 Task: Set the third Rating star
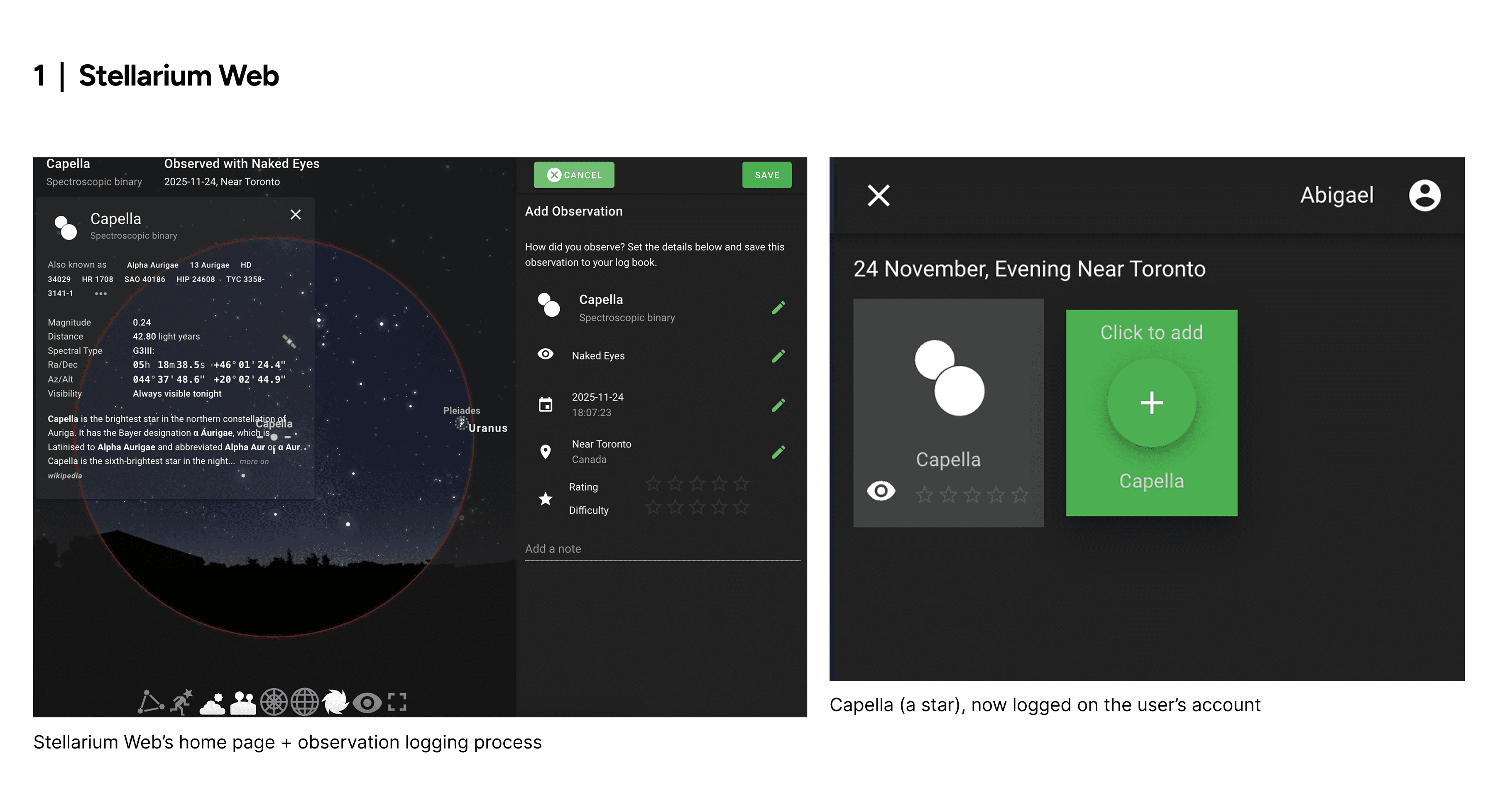(697, 483)
